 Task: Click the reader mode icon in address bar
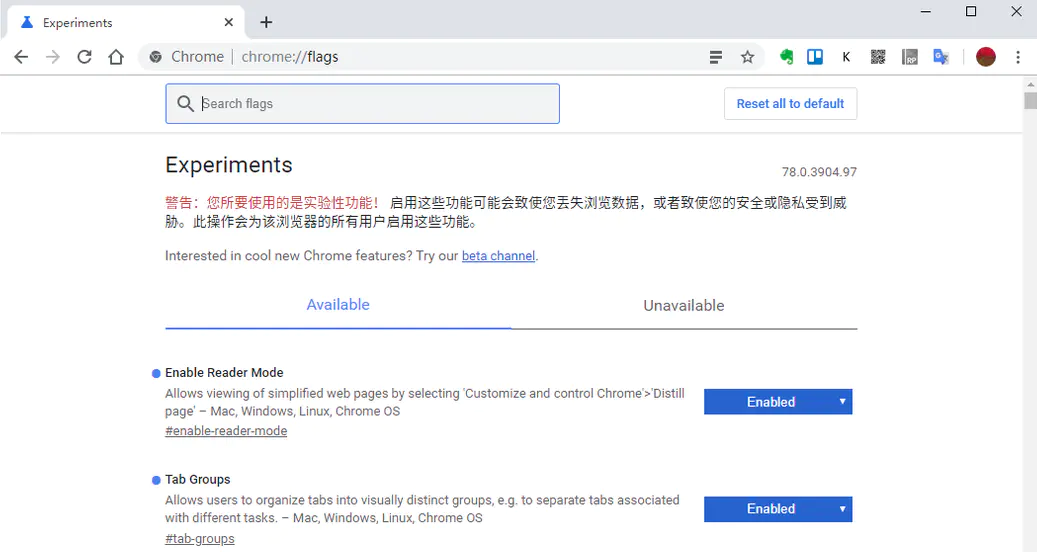[x=716, y=57]
